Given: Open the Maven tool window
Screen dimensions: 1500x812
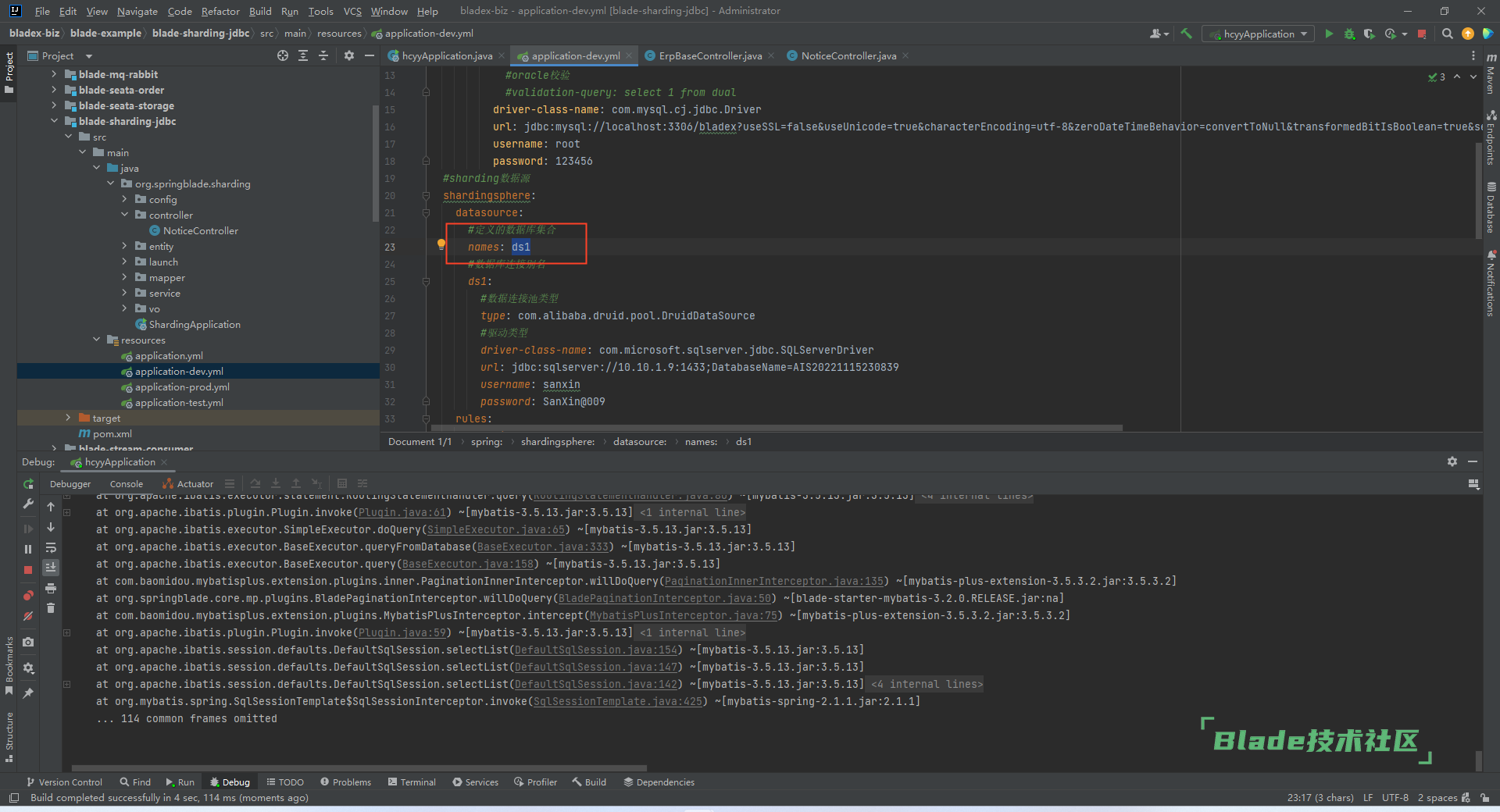Looking at the screenshot, I should [1491, 73].
